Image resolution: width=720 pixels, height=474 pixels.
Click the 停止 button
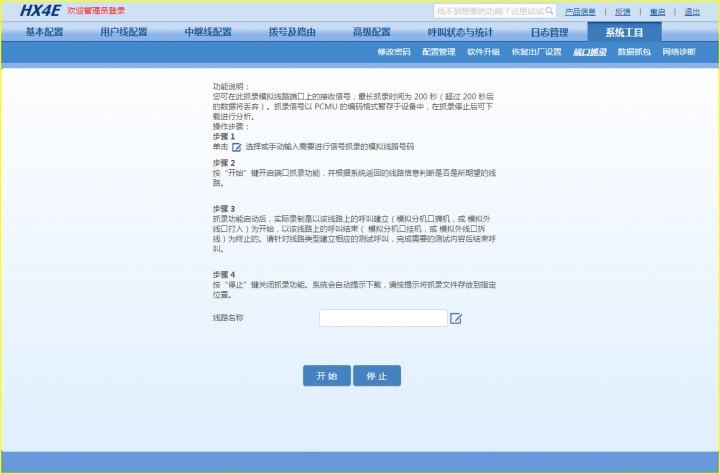[x=377, y=376]
